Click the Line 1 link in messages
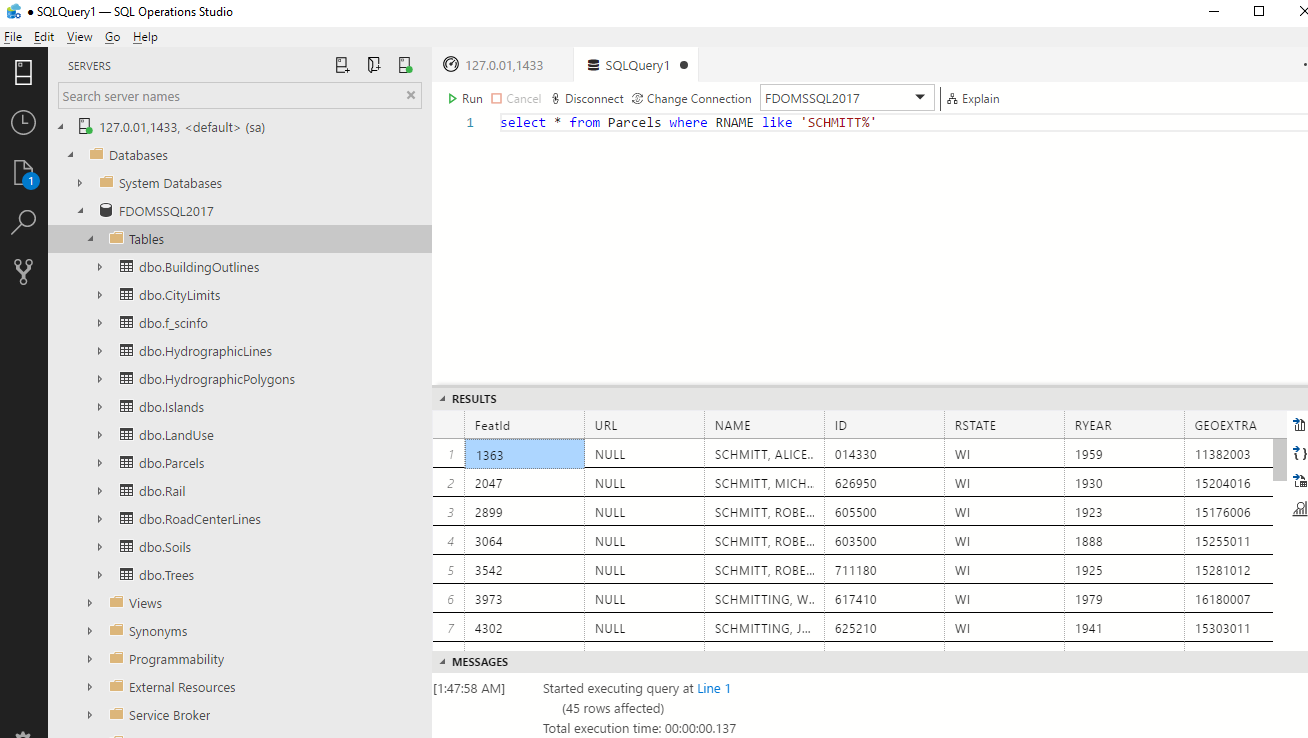The image size is (1308, 738). tap(714, 688)
